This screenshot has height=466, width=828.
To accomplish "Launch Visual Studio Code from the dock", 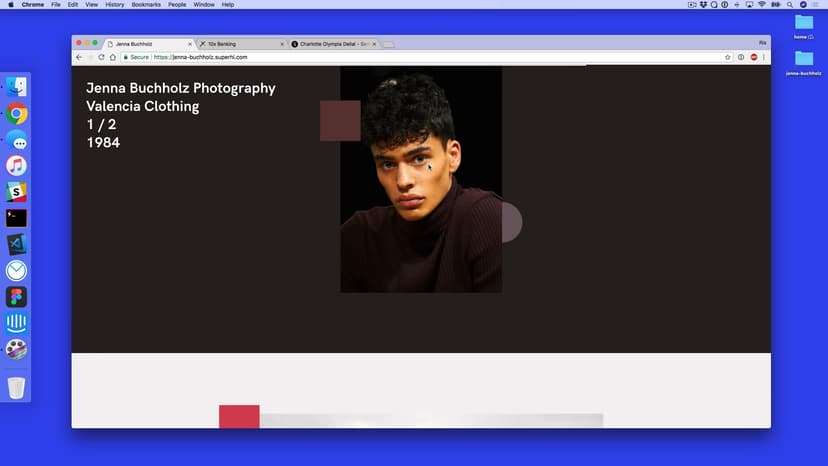I will pyautogui.click(x=16, y=244).
